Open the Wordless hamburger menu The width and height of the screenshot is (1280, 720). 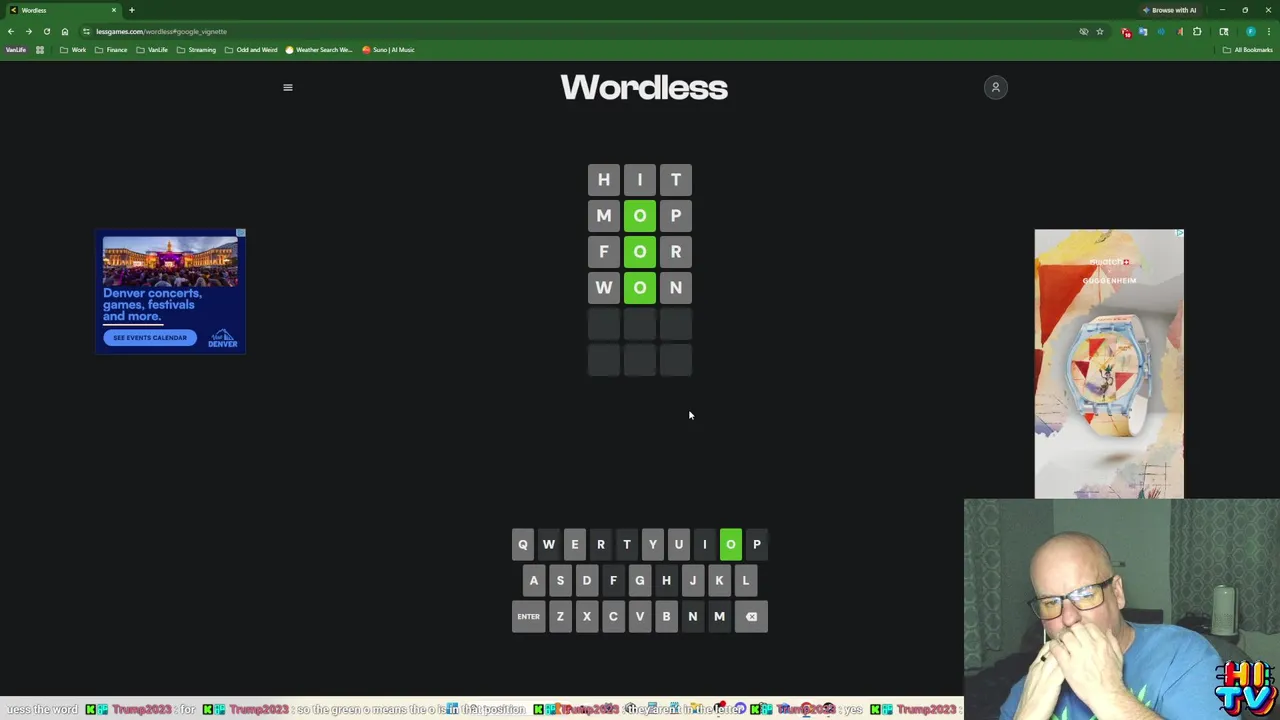(288, 87)
